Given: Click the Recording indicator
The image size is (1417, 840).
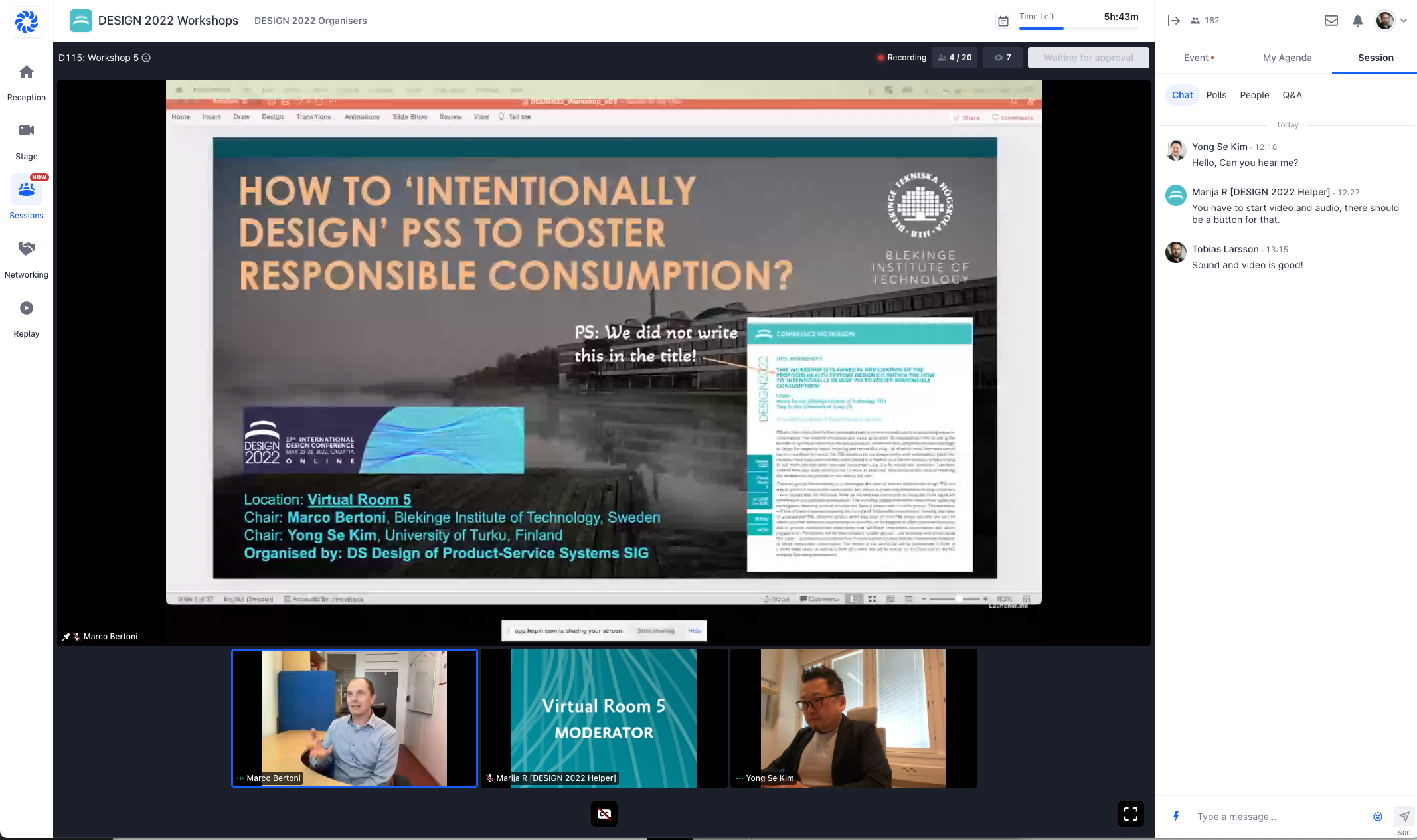Looking at the screenshot, I should click(901, 58).
